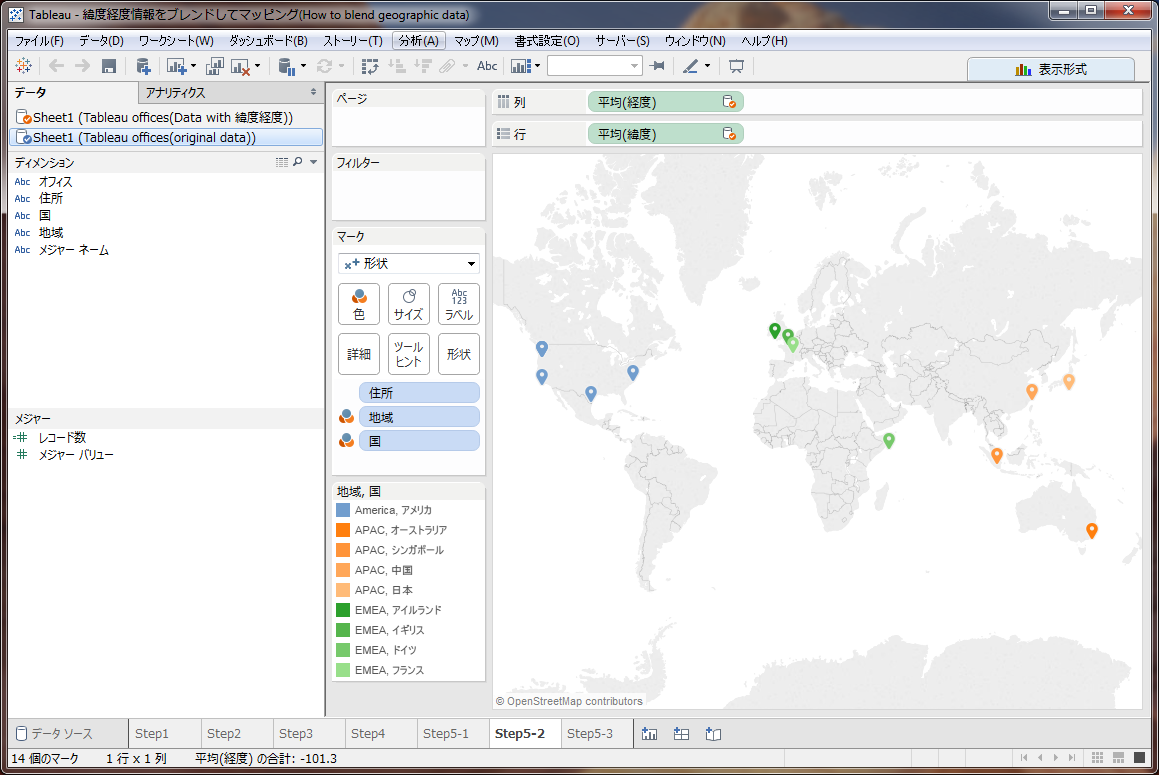The image size is (1159, 775).
Task: Click the サイズ marks button
Action: click(x=409, y=304)
